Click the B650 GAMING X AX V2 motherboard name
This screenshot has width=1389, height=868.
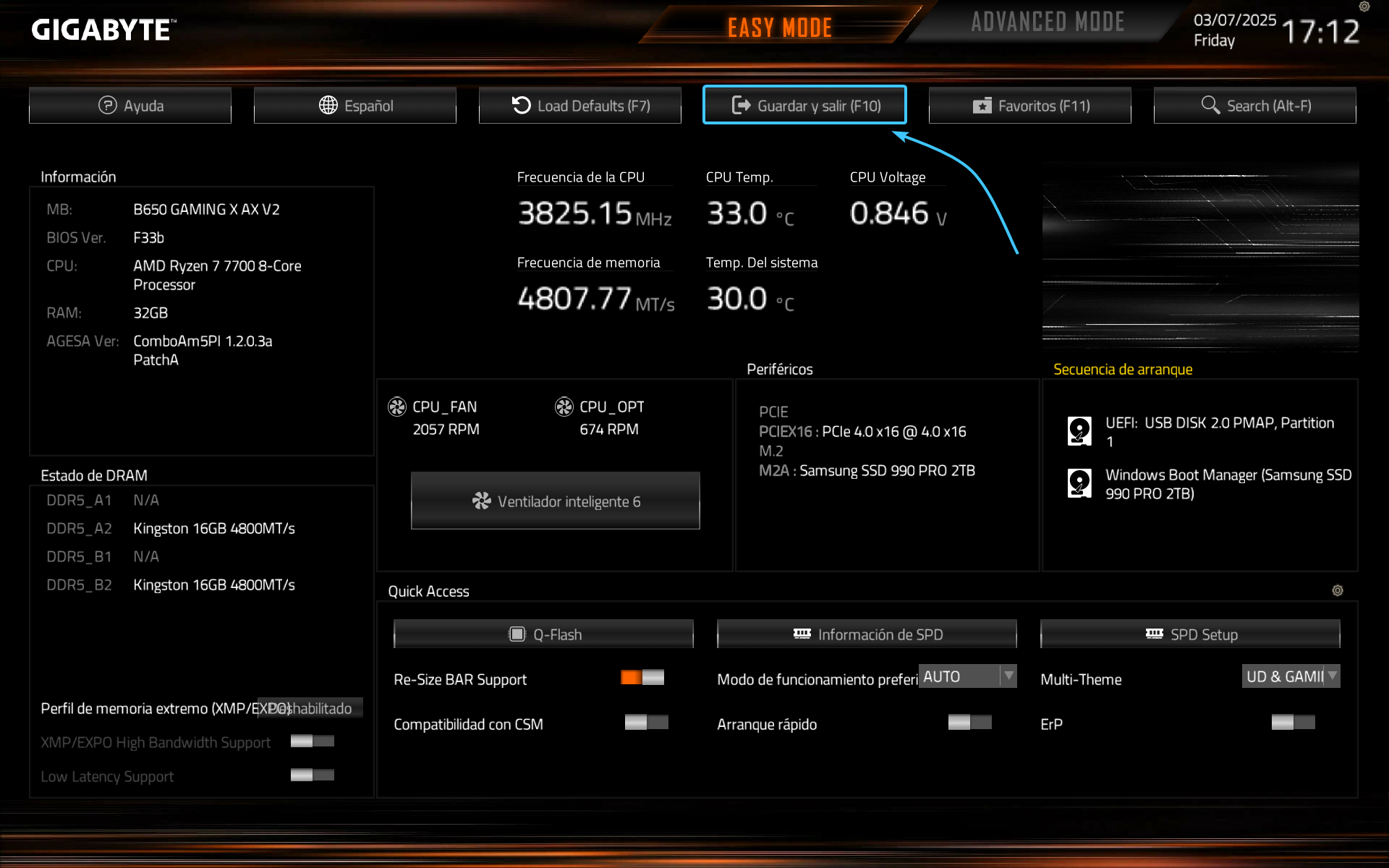[x=206, y=210]
